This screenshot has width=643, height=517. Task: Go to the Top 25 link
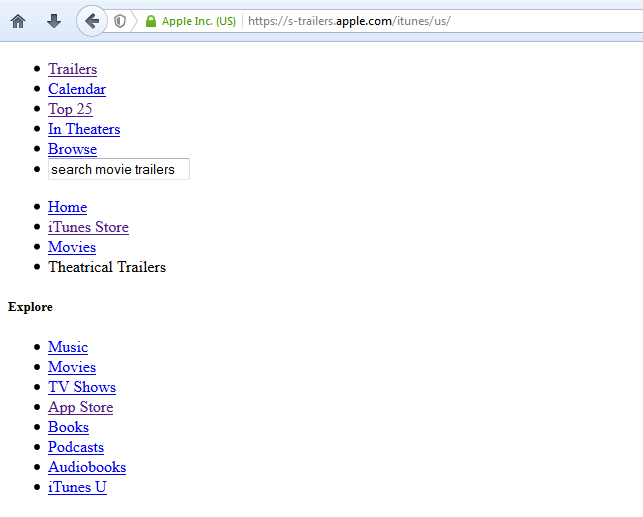(x=70, y=109)
